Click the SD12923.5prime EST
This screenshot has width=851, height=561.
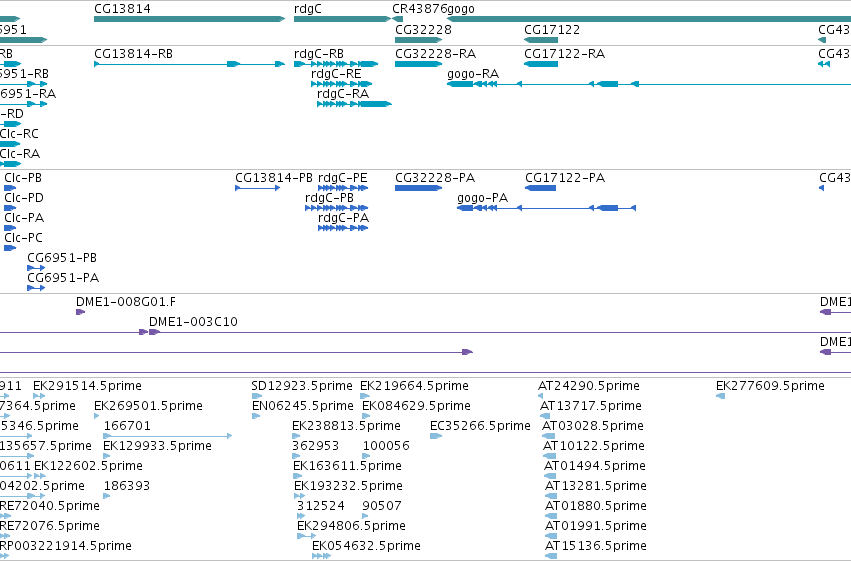click(x=257, y=396)
